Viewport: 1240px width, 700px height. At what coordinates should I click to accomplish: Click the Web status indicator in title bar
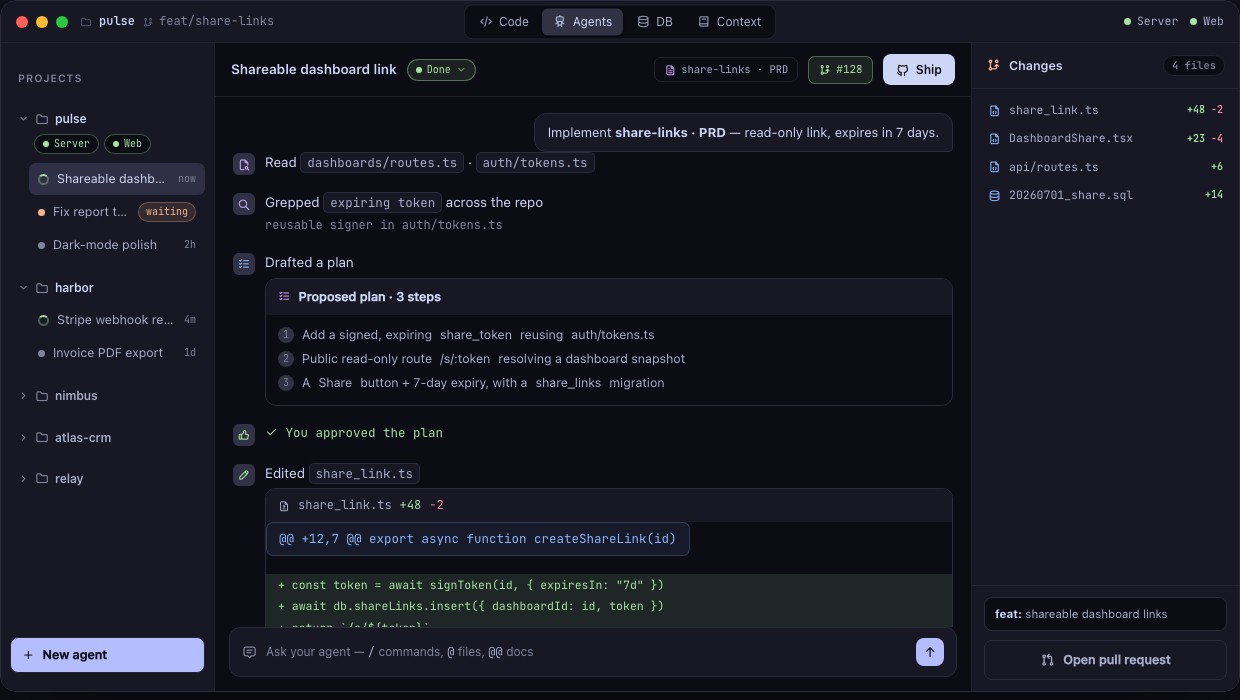point(1206,21)
